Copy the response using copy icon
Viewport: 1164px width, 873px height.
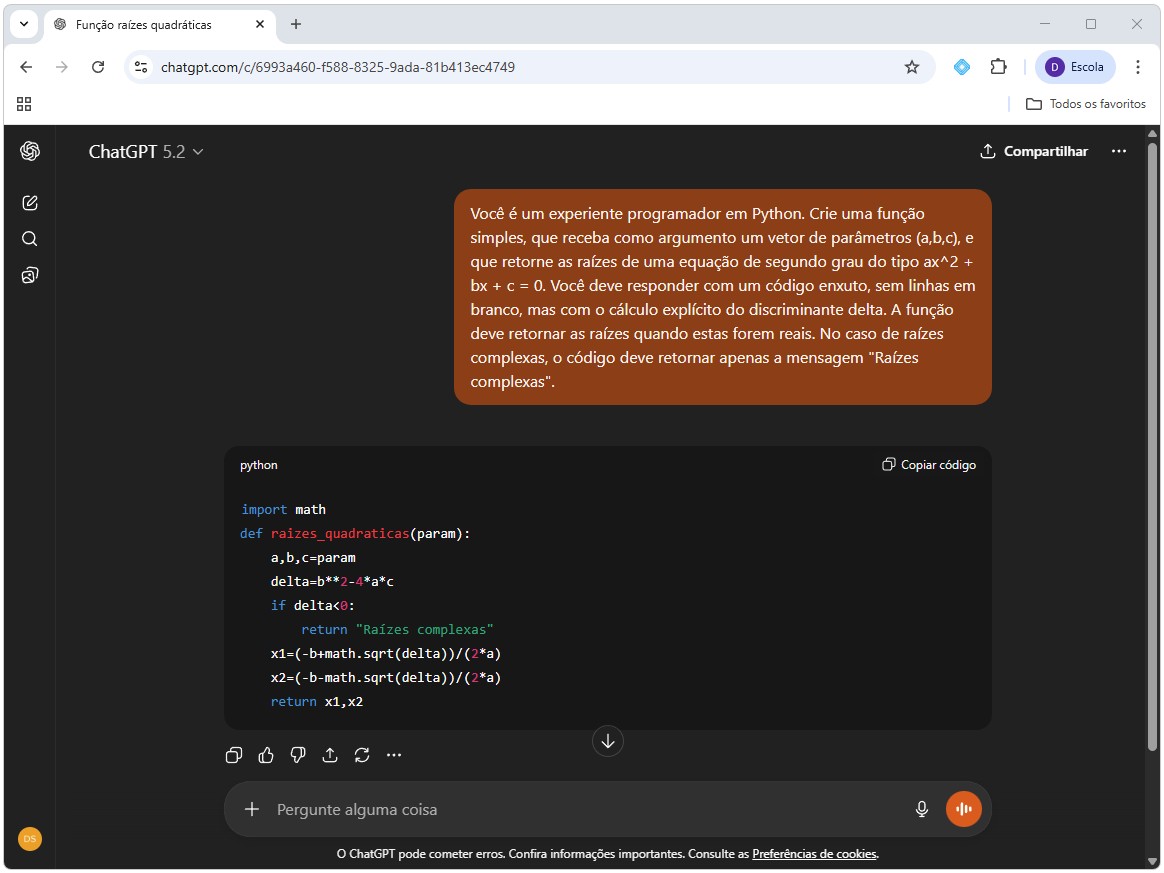click(234, 755)
